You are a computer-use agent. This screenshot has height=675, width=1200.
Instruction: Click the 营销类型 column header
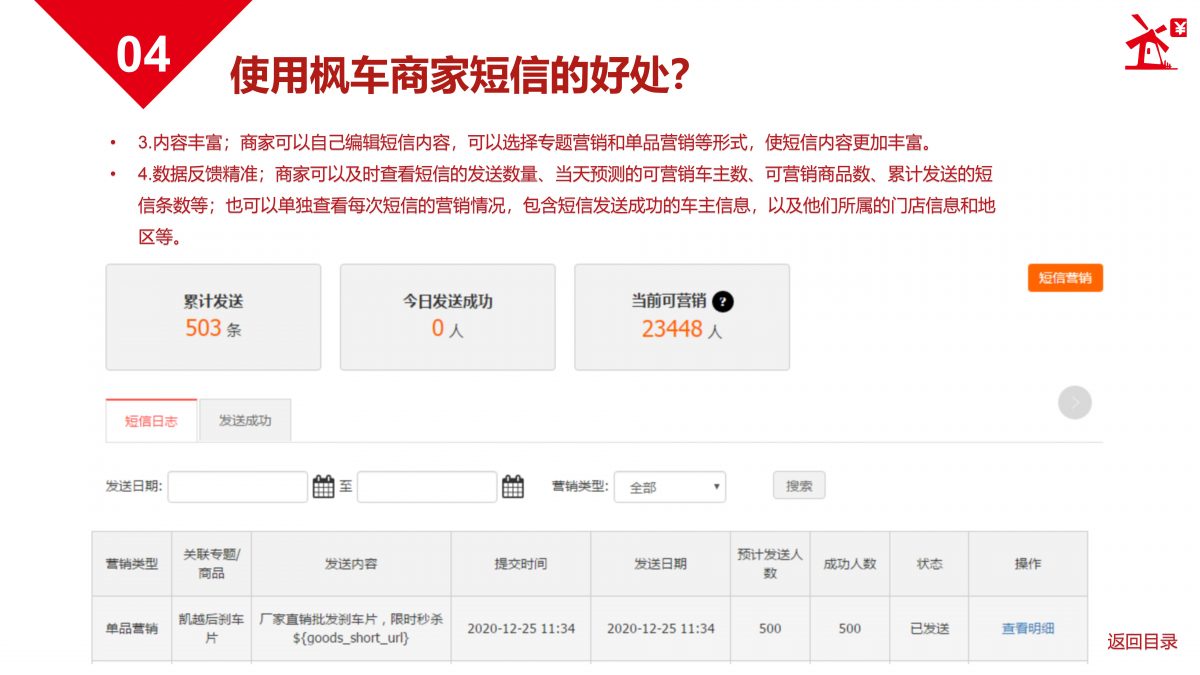click(x=132, y=564)
